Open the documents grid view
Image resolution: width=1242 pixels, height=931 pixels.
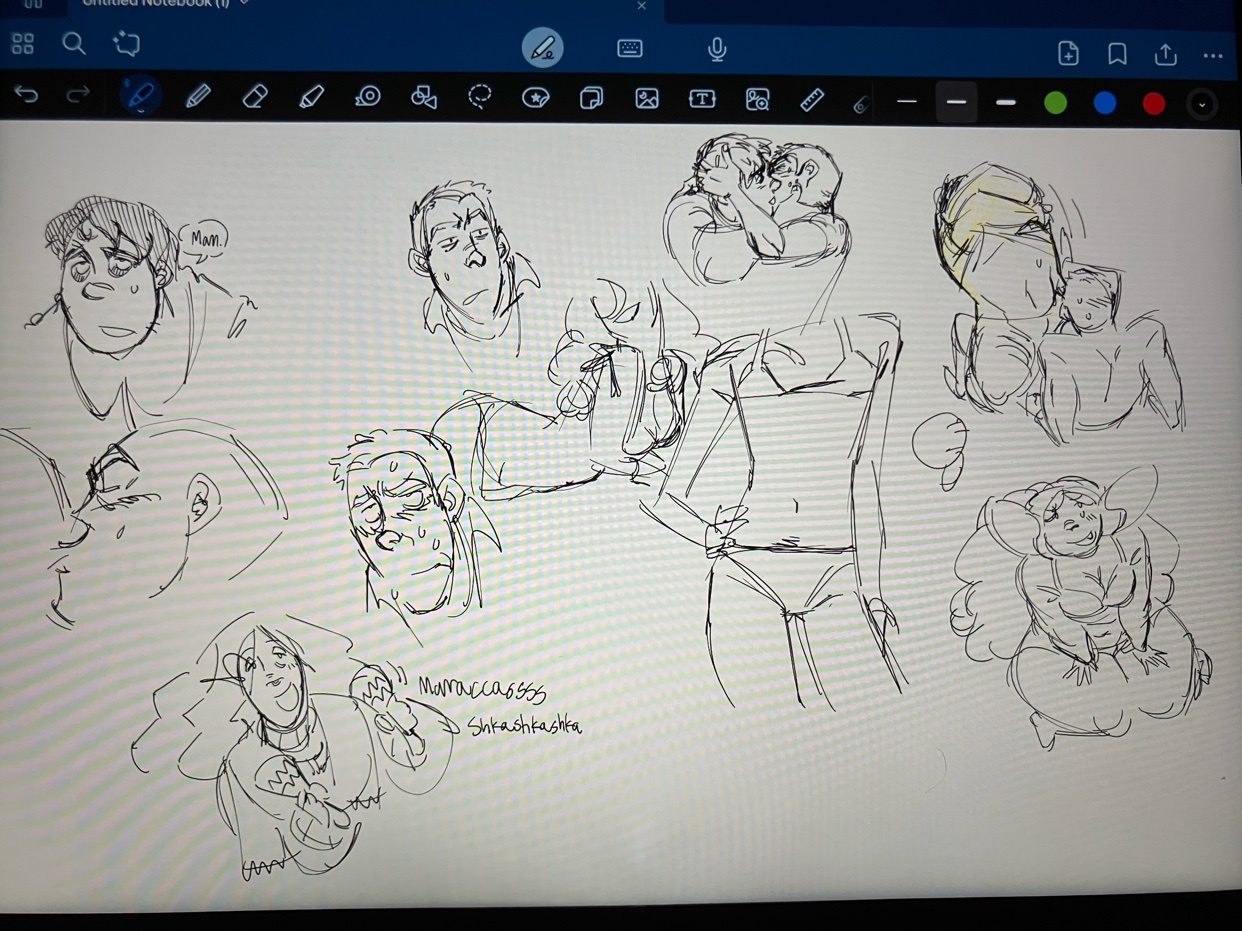(x=22, y=44)
